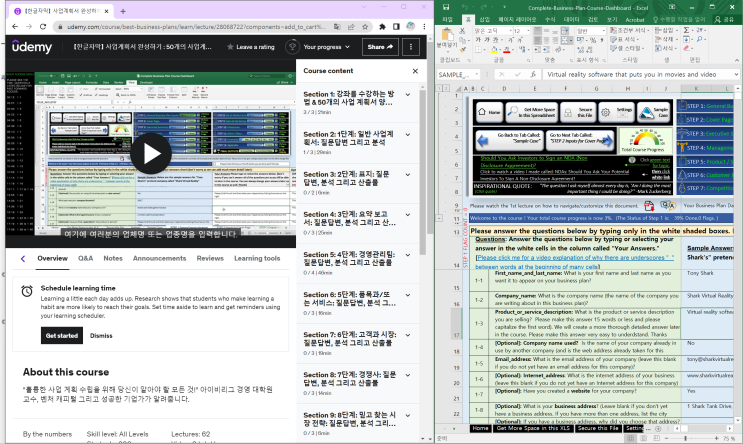
Task: Click the left arrow beside Overview tab
Action: click(23, 258)
